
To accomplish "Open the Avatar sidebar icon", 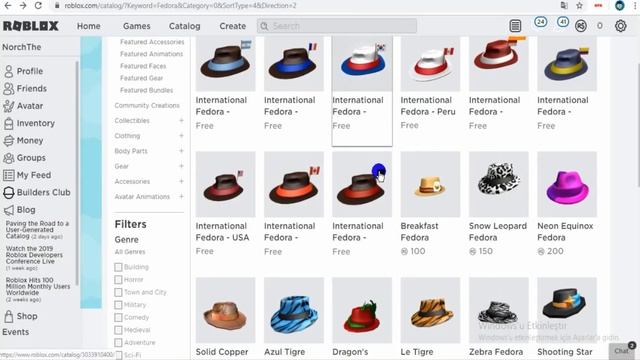I will (x=9, y=106).
